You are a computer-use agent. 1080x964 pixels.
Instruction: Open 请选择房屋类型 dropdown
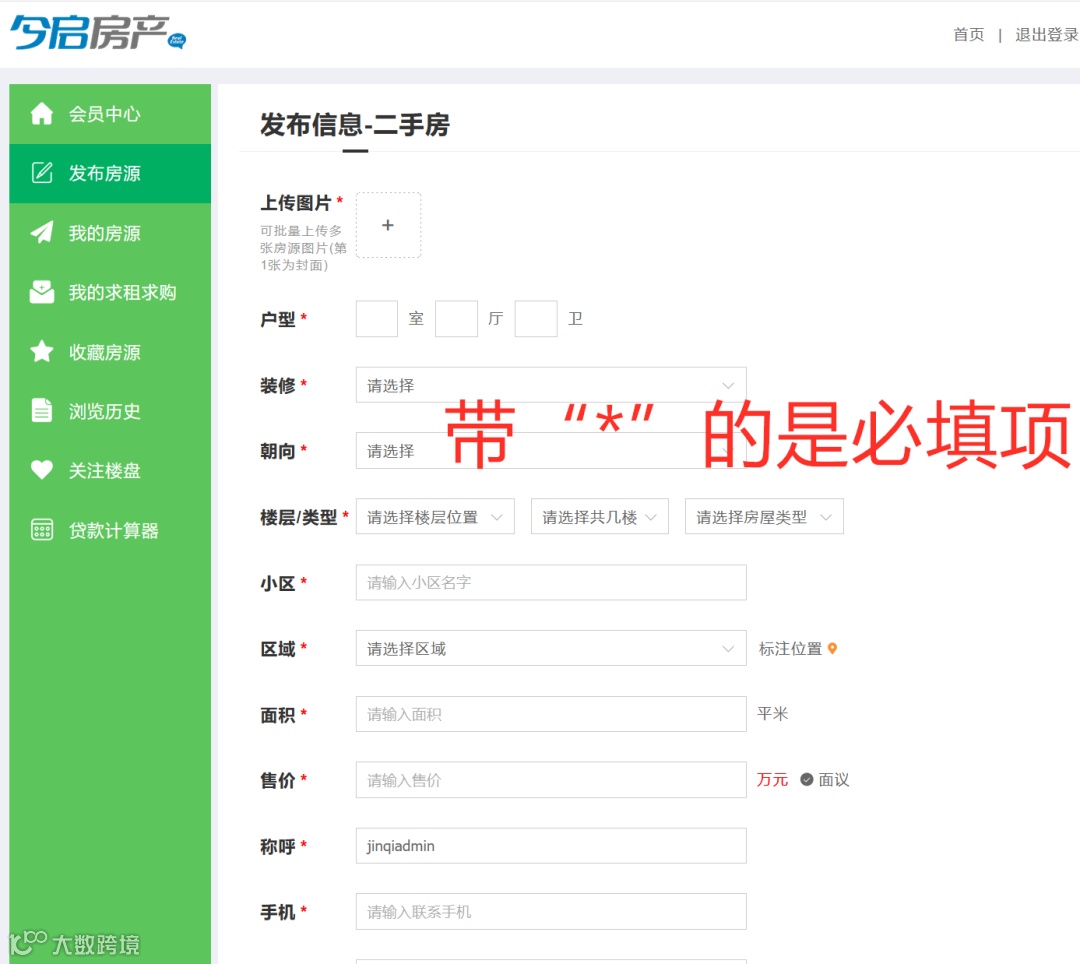tap(765, 516)
